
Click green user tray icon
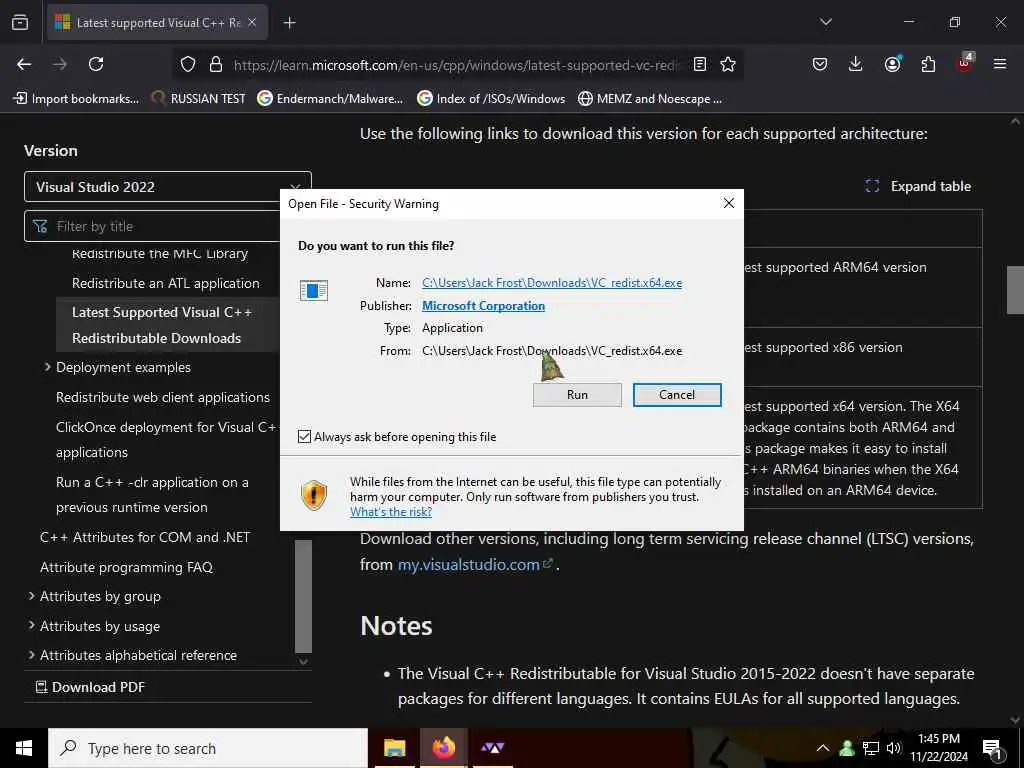847,748
